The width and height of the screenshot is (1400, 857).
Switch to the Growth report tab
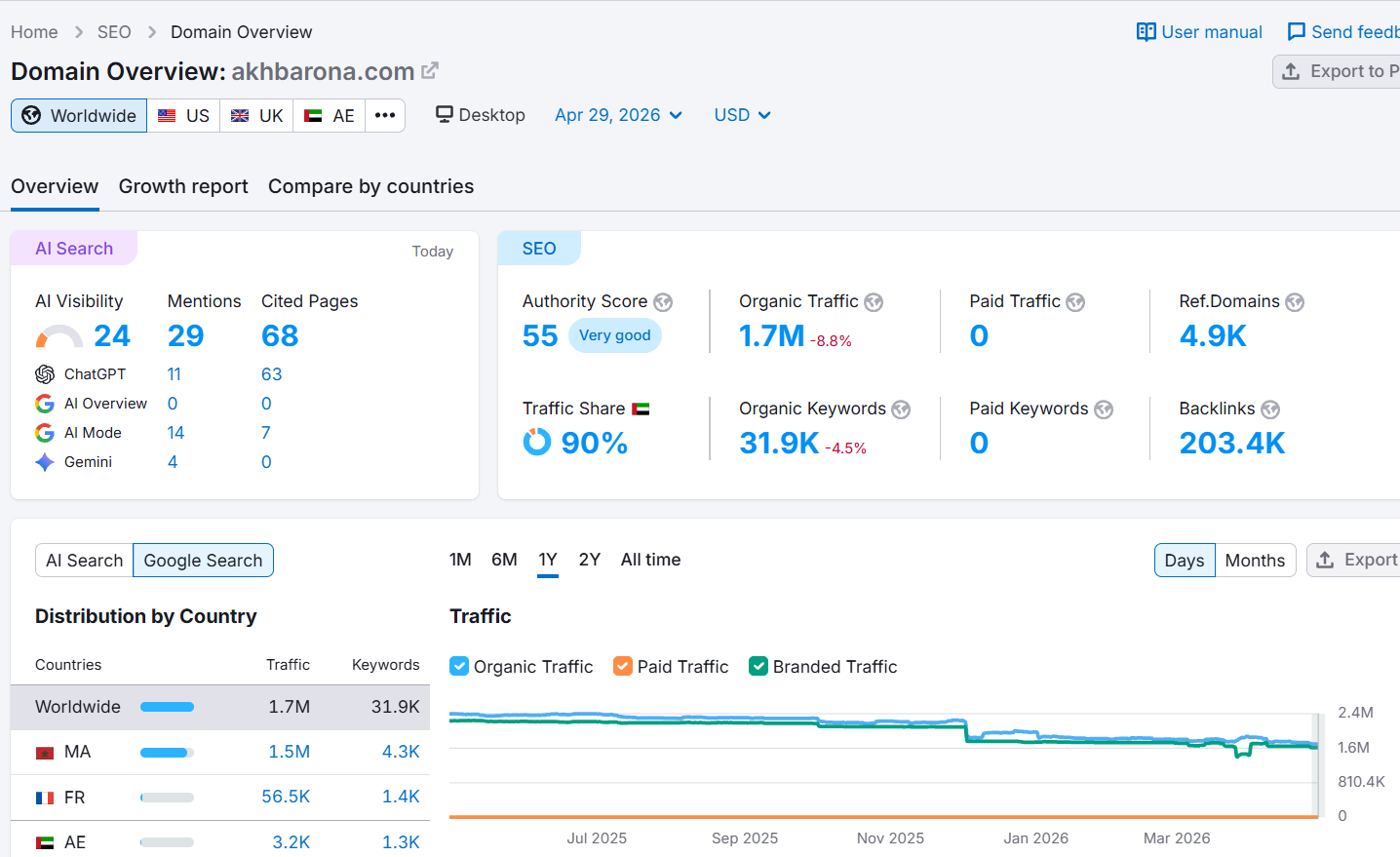pos(183,186)
